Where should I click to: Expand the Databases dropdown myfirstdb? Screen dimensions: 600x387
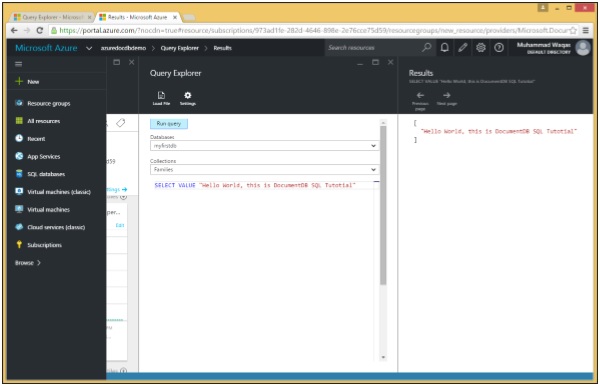(264, 146)
